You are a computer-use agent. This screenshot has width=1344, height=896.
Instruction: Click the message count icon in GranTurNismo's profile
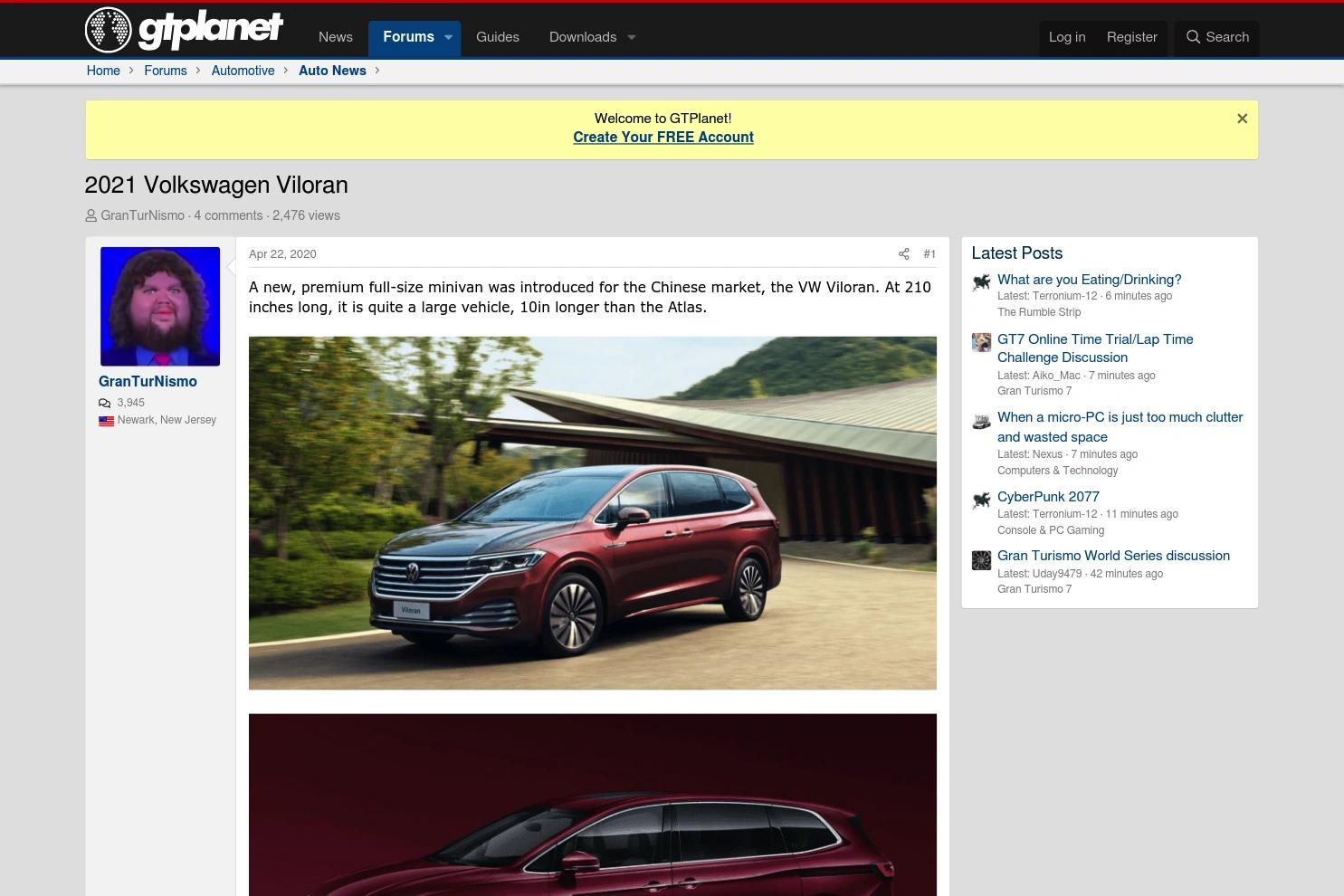point(105,403)
